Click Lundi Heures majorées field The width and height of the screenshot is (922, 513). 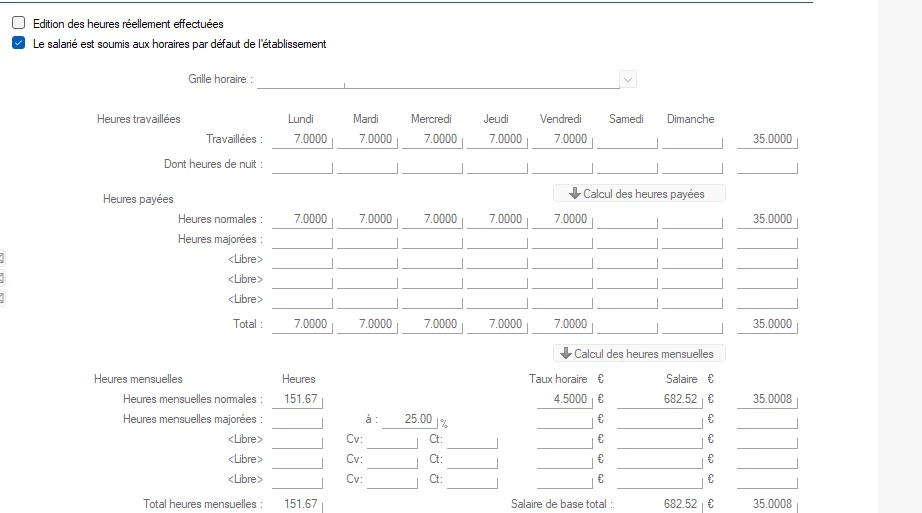pos(302,239)
